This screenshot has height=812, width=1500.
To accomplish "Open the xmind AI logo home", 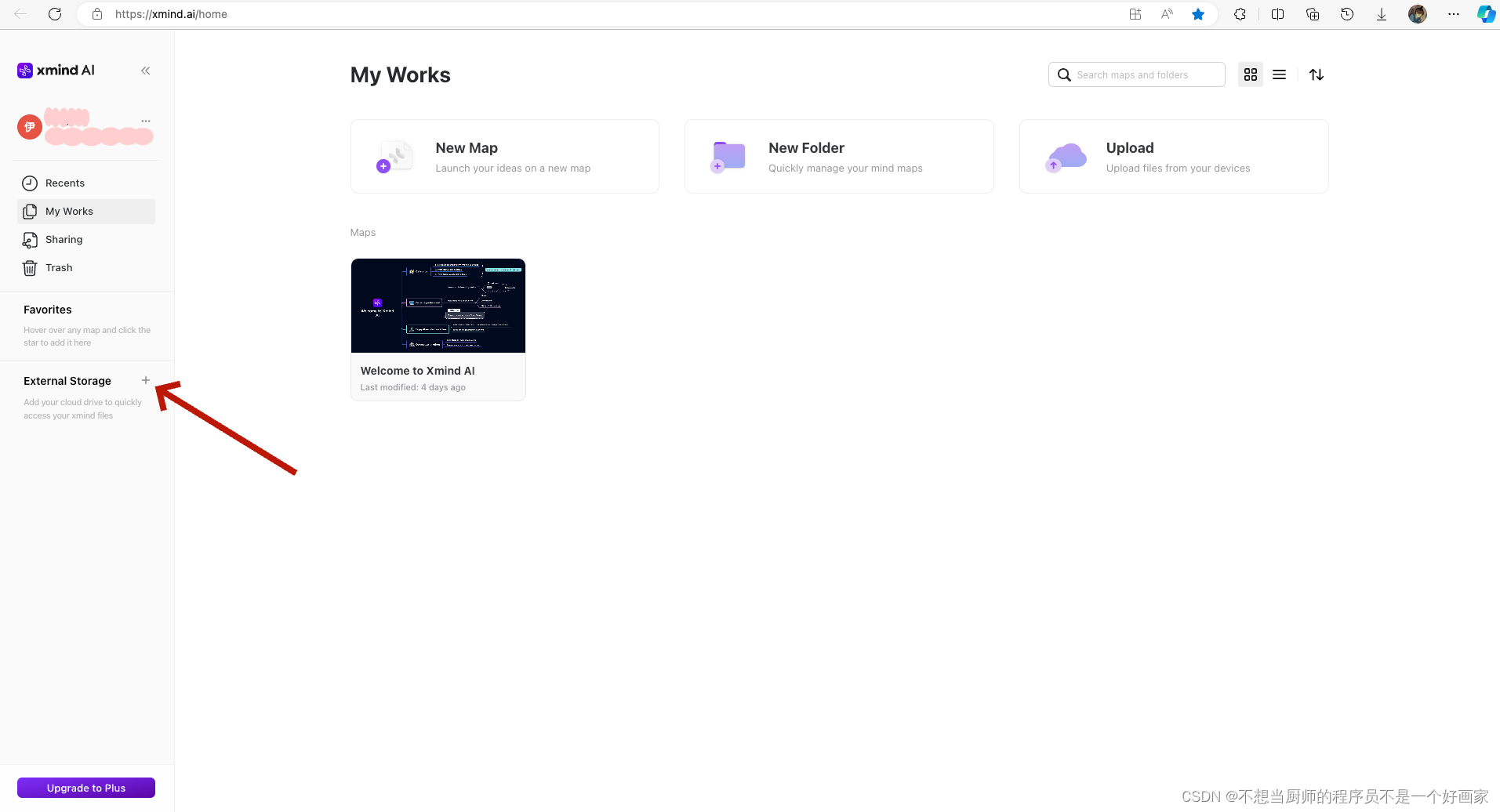I will [56, 71].
